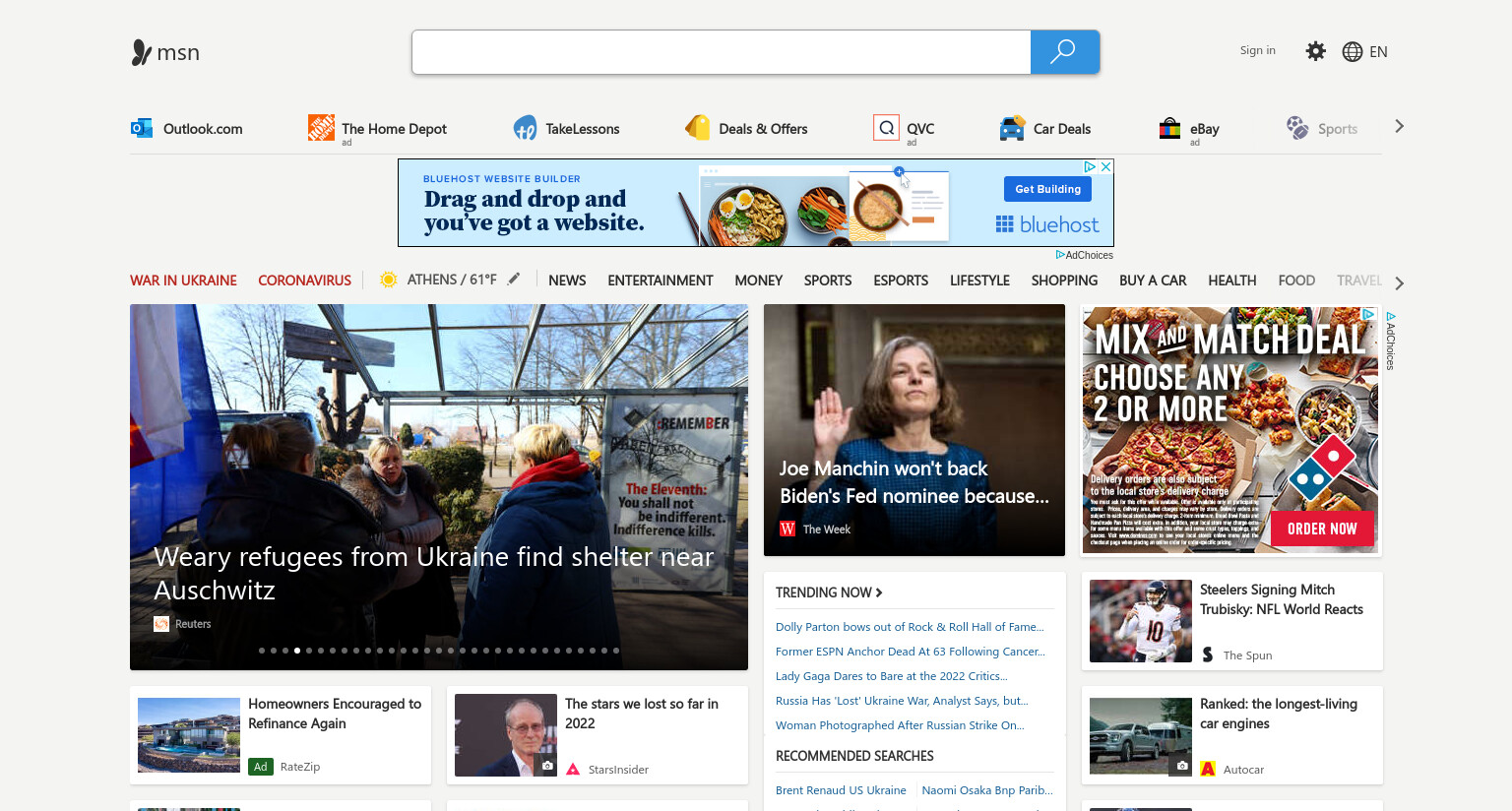The height and width of the screenshot is (811, 1512).
Task: Select the first carousel slide dot
Action: coord(262,651)
